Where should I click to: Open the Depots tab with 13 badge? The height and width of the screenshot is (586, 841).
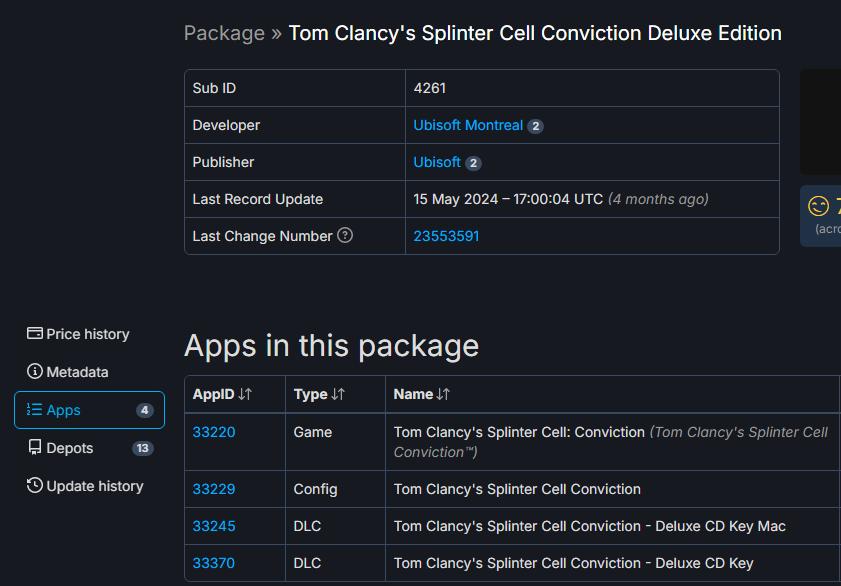(x=89, y=448)
